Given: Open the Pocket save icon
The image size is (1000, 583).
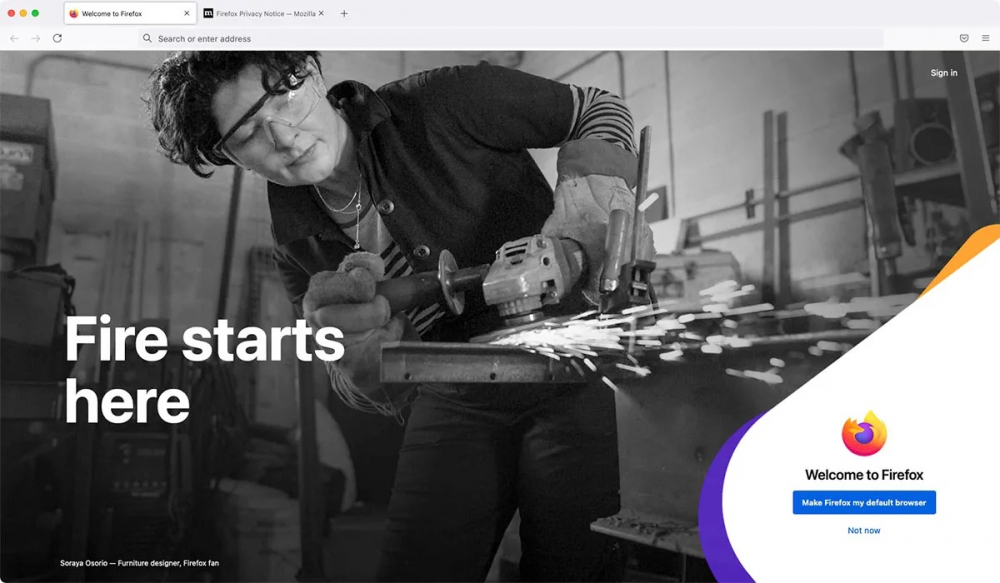Looking at the screenshot, I should pos(964,38).
